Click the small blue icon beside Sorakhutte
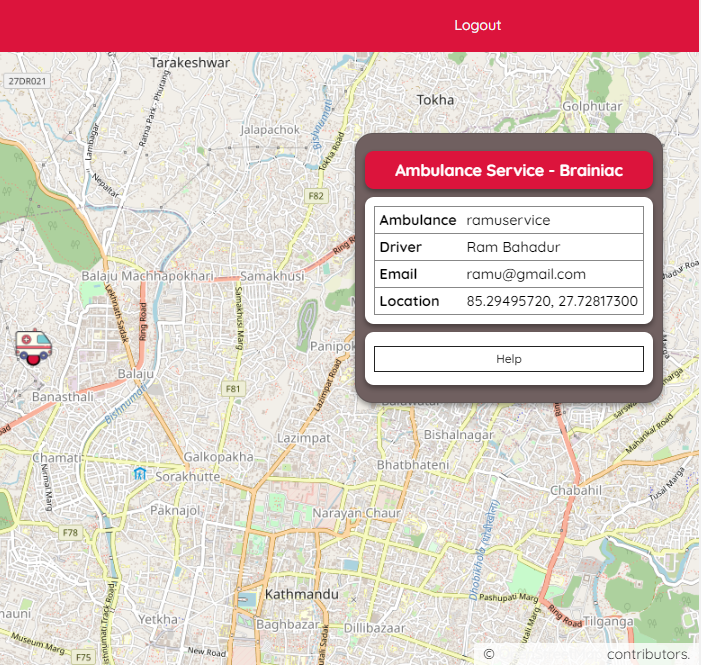The height and width of the screenshot is (665, 701). coord(140,473)
